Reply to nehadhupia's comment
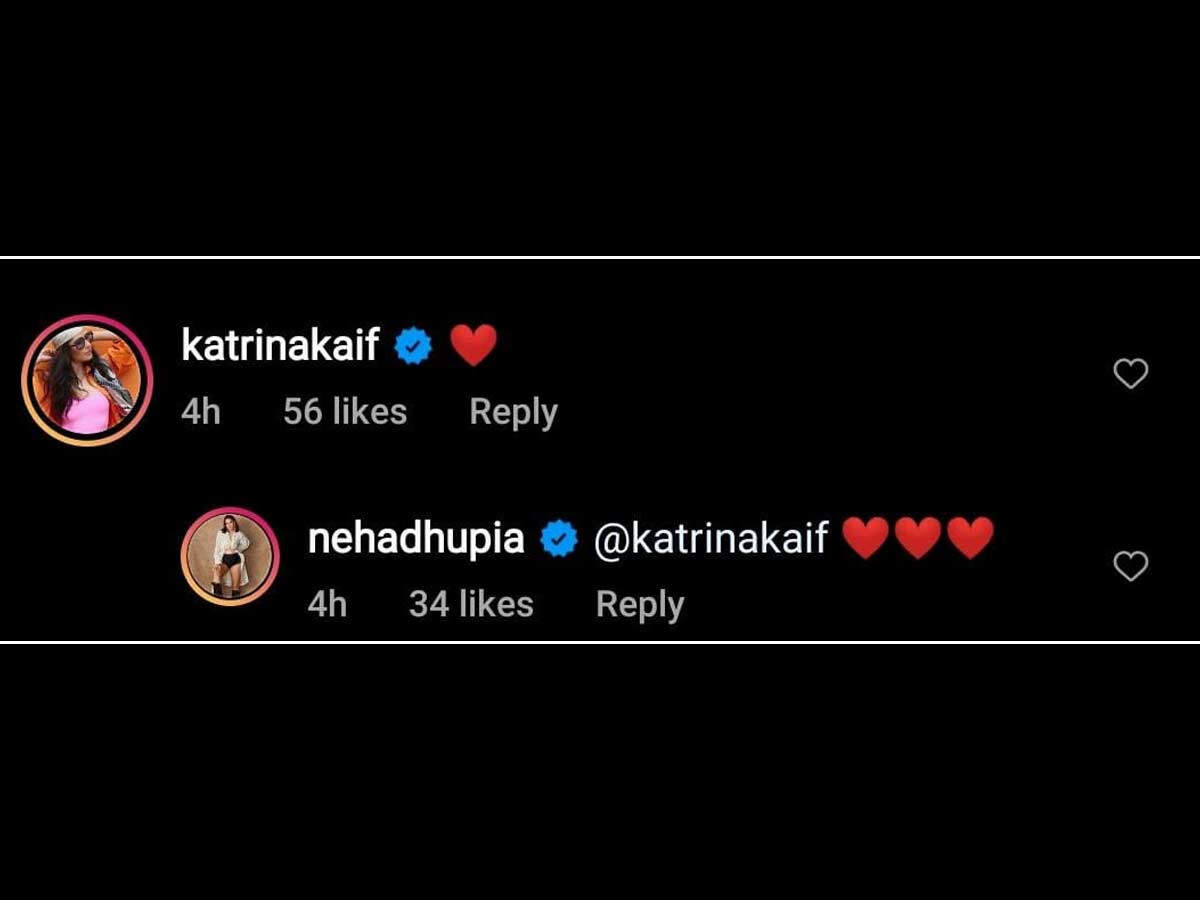 point(640,604)
